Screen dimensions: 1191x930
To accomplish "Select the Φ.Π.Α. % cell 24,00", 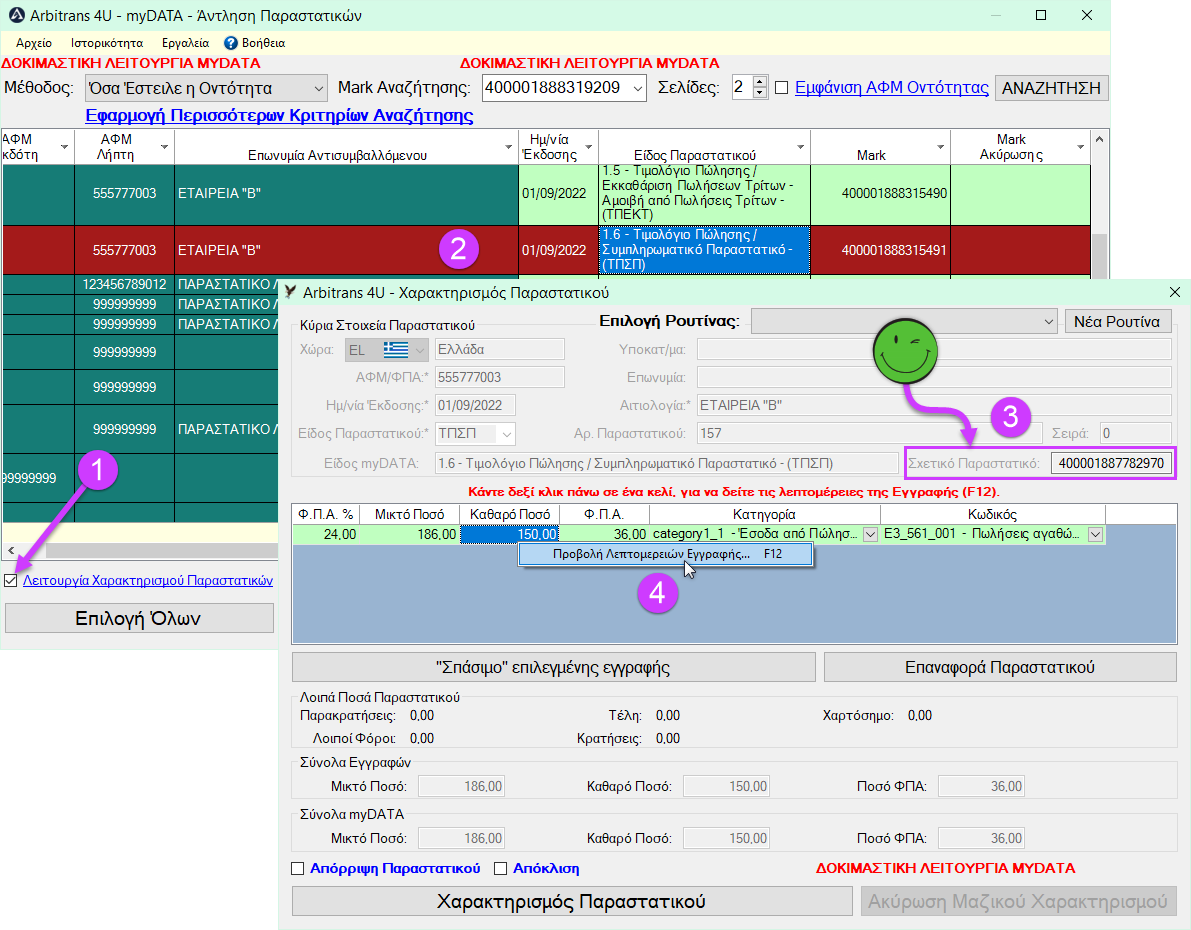I will pos(326,534).
